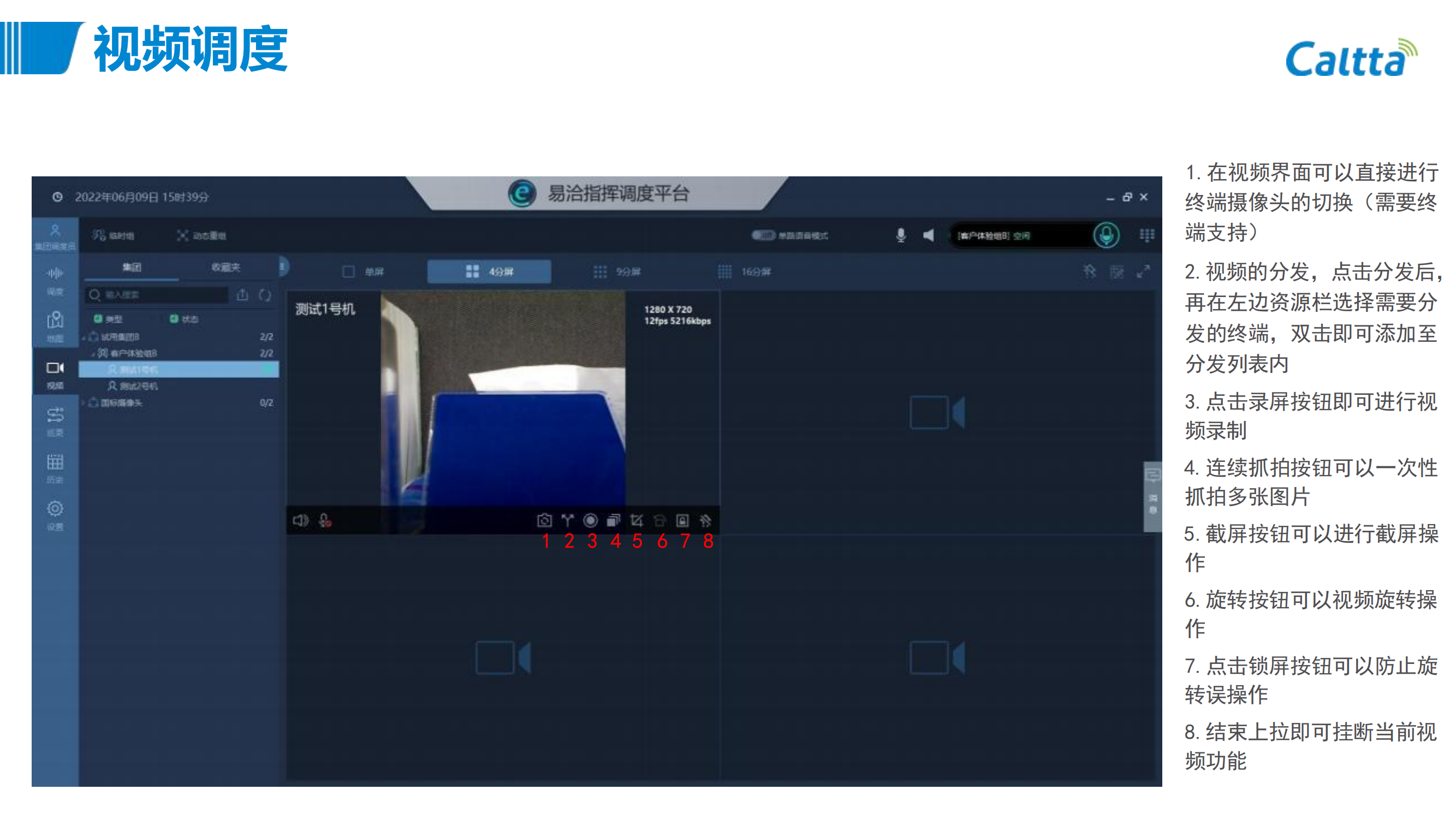Viewport: 1456px width, 819px height.
Task: Open the 调度 voice dispatch sidebar icon
Action: (x=55, y=281)
